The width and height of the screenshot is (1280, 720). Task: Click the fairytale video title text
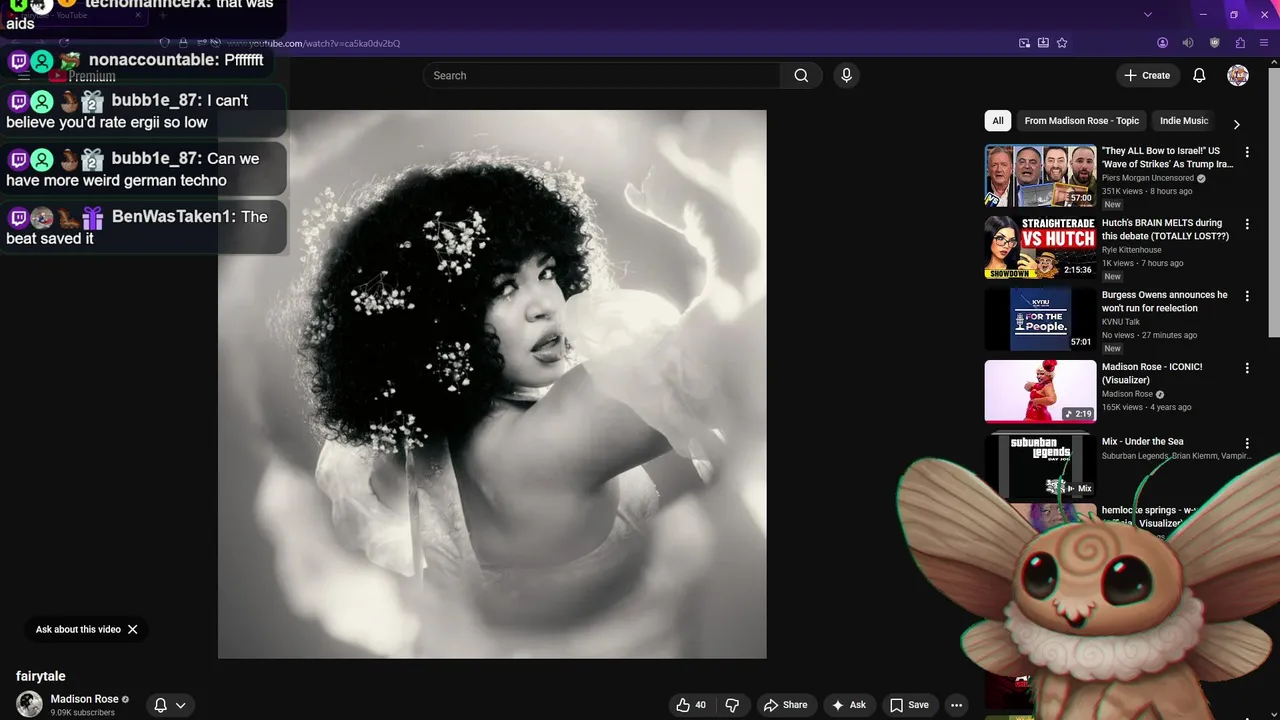click(41, 676)
